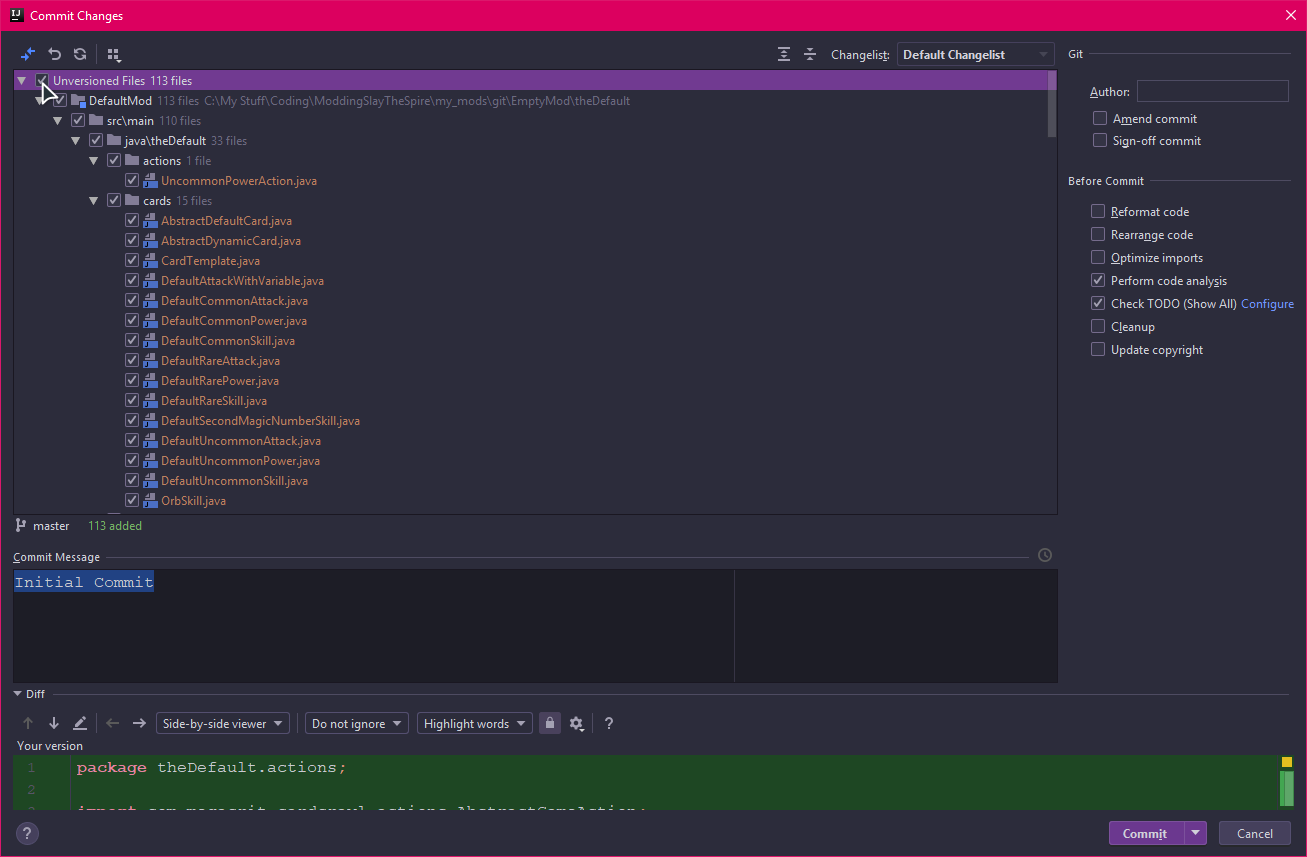Image resolution: width=1307 pixels, height=857 pixels.
Task: Uncheck the Check TODO checkbox
Action: 1098,303
